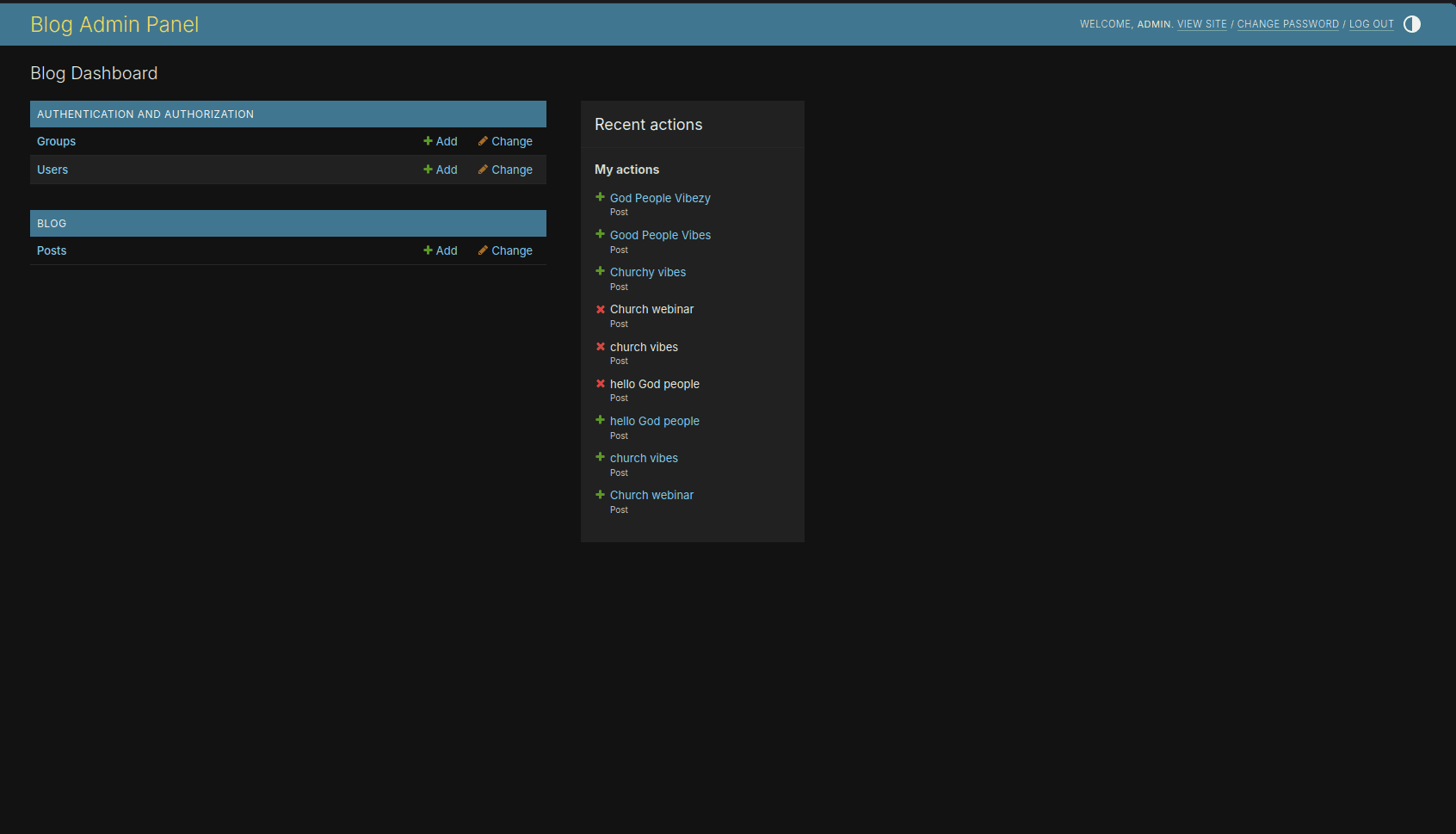Screen dimensions: 1456x834
Task: Click green plus icon beside God People Vibezy
Action: click(600, 197)
